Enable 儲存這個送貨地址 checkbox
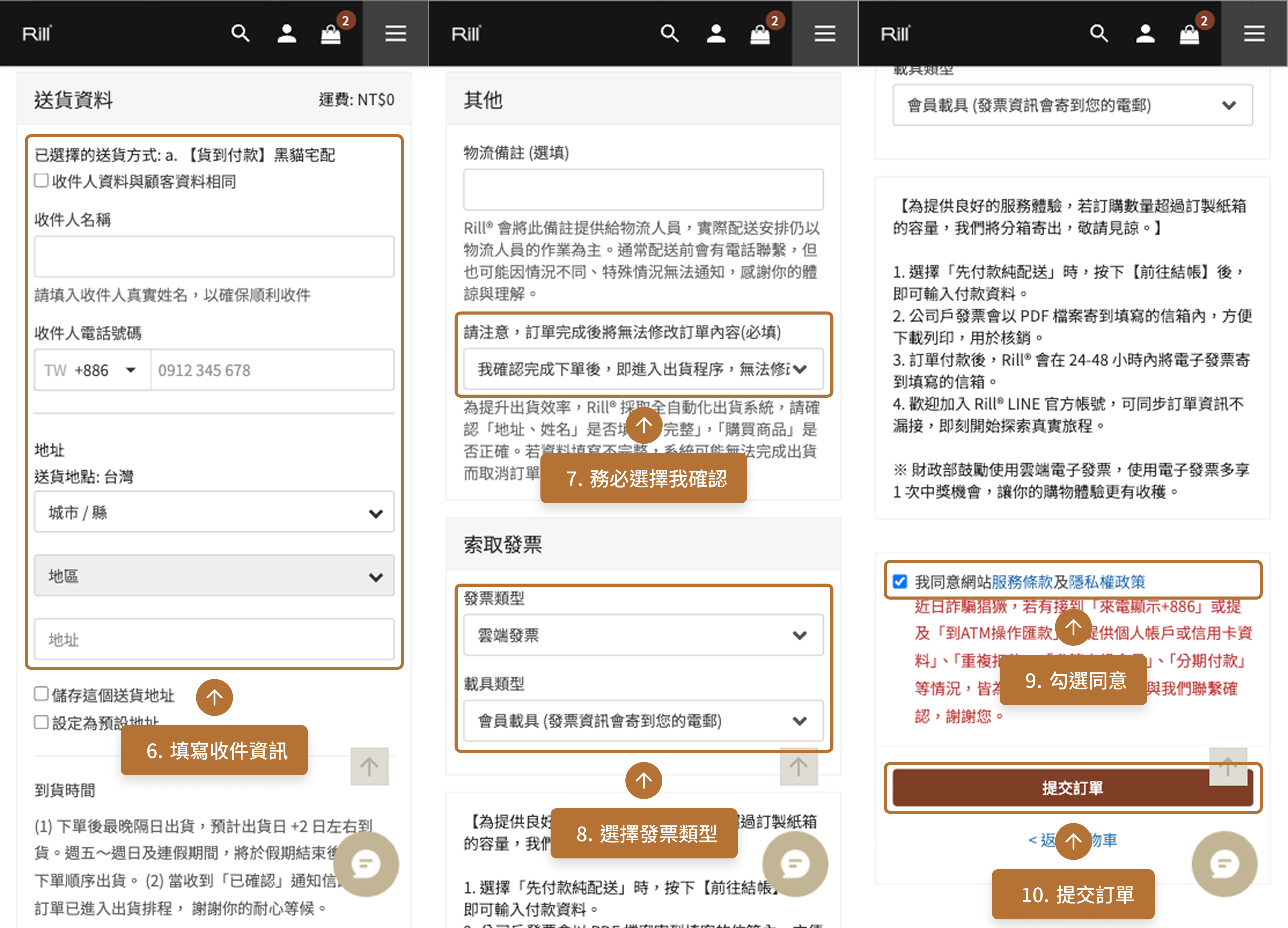The width and height of the screenshot is (1288, 928). tap(41, 693)
